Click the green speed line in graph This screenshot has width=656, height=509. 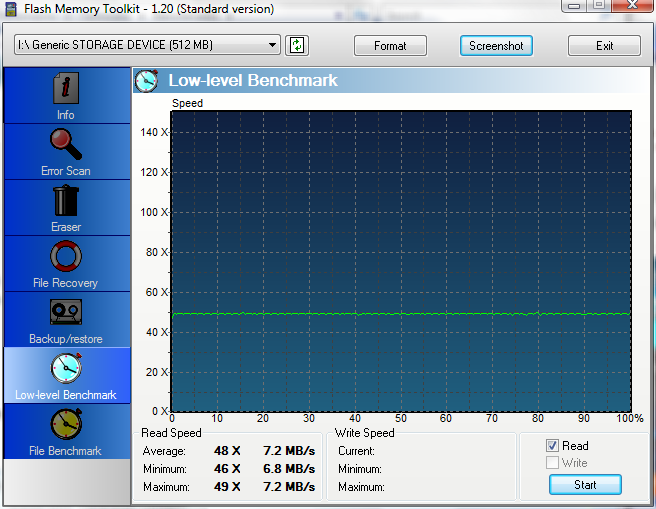[400, 314]
